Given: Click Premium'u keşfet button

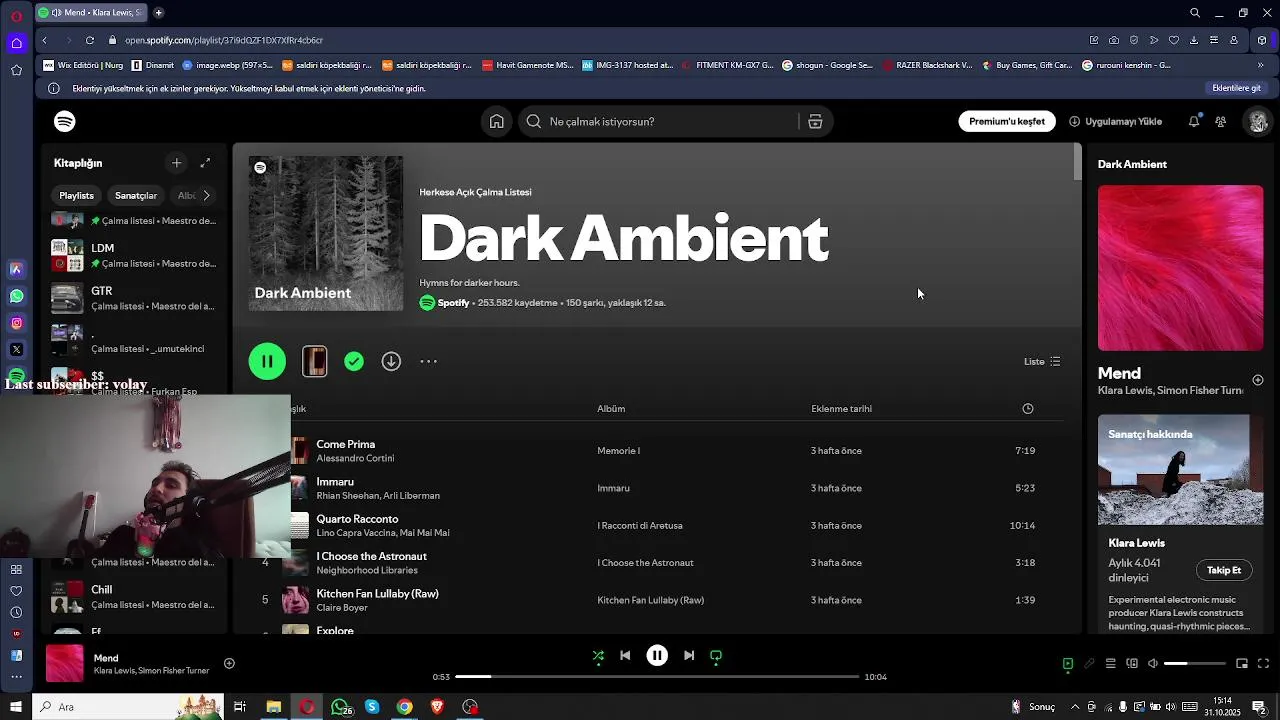Looking at the screenshot, I should coord(1006,121).
